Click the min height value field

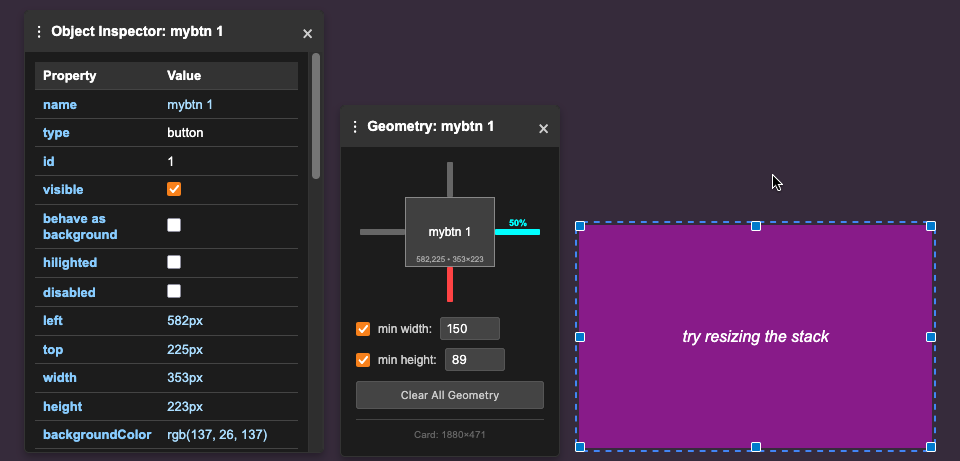click(x=474, y=360)
